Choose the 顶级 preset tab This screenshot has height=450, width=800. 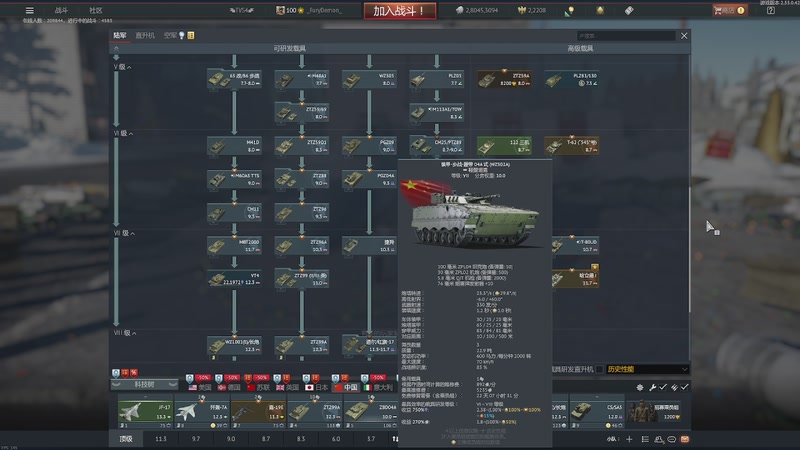tap(126, 439)
